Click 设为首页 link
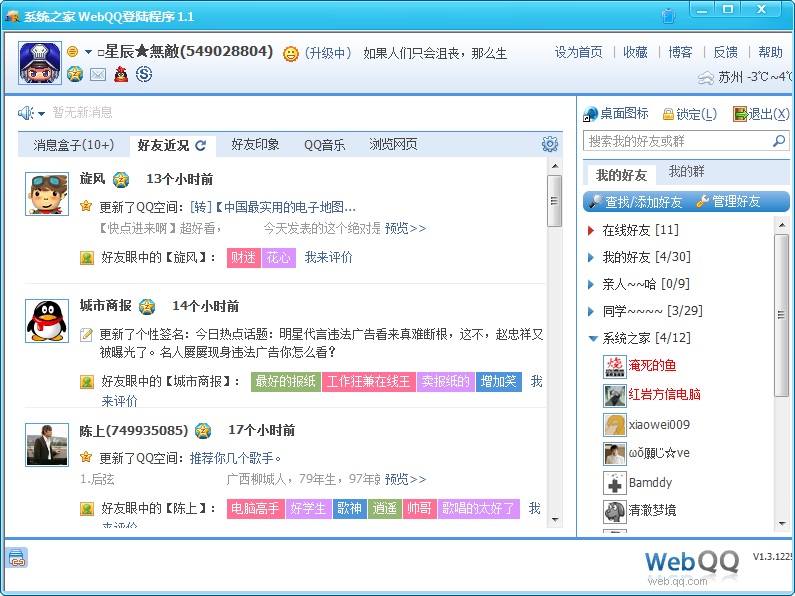The width and height of the screenshot is (795, 596). coord(579,52)
